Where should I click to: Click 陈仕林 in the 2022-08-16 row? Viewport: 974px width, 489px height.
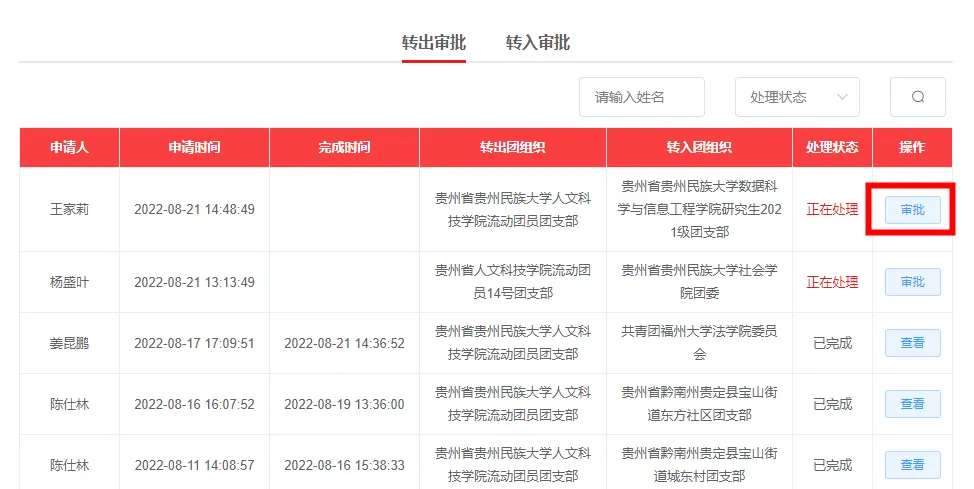click(70, 404)
